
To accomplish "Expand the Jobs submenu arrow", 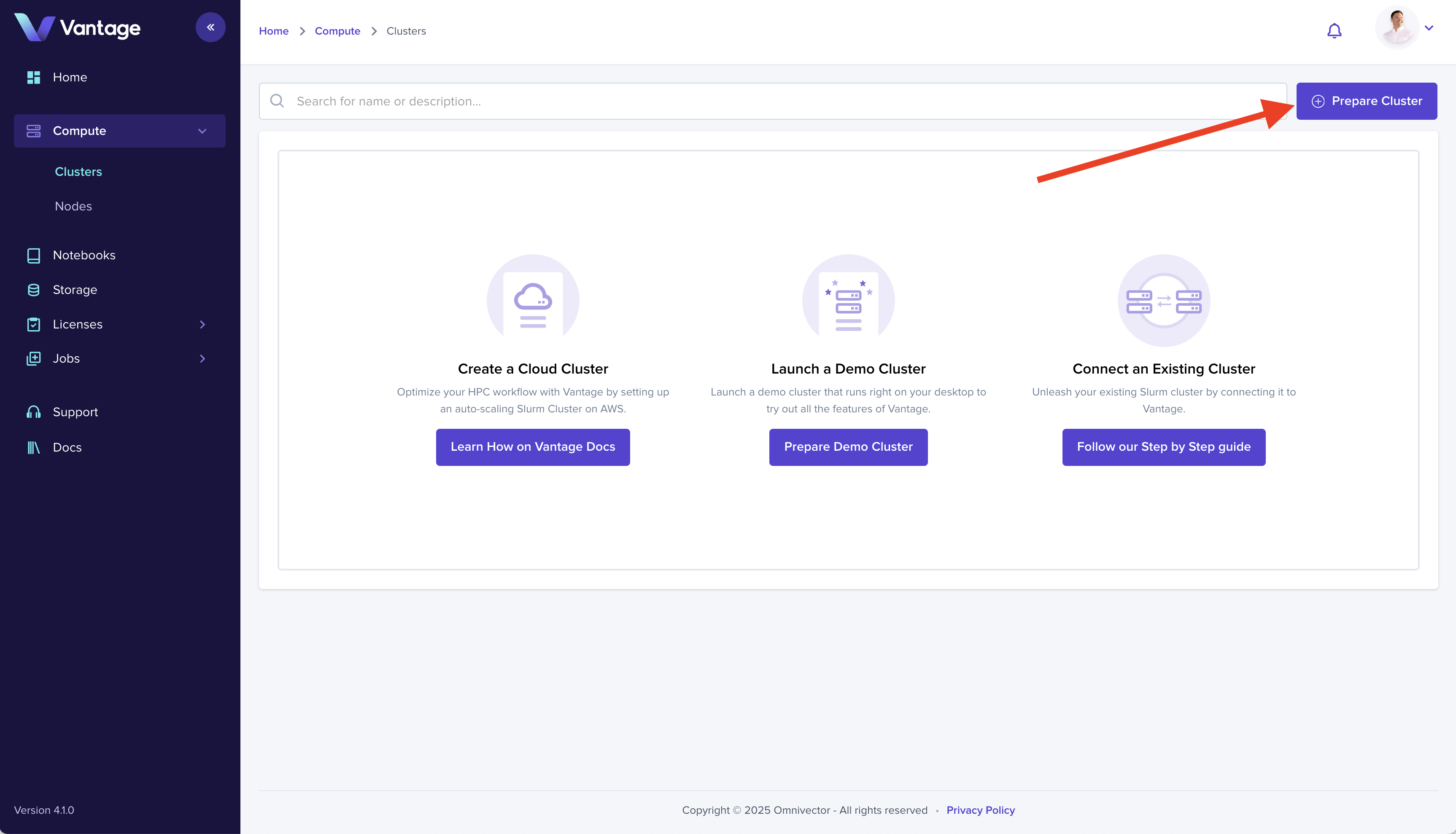I will point(202,358).
